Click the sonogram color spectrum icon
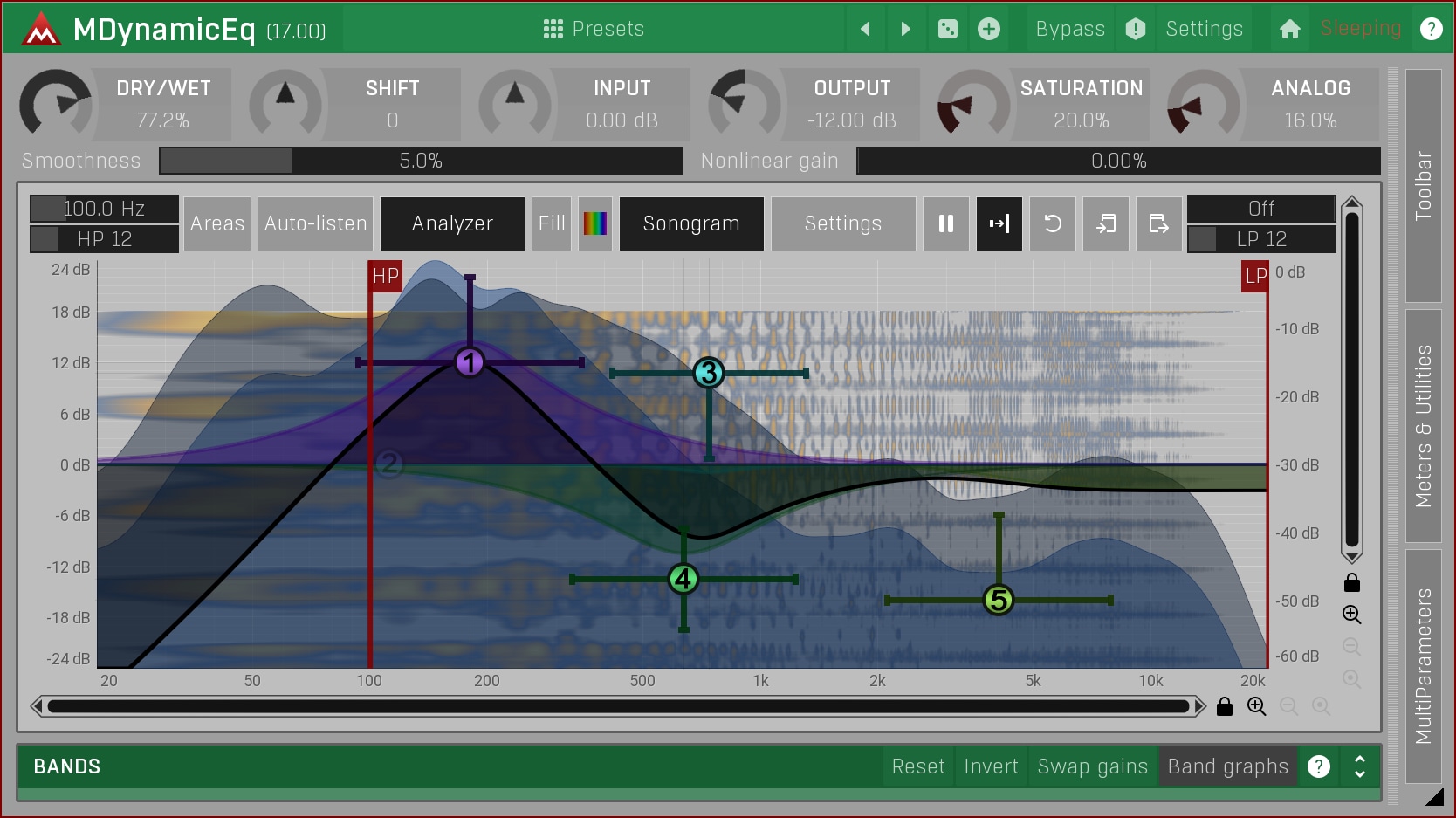The image size is (1456, 818). coord(594,223)
